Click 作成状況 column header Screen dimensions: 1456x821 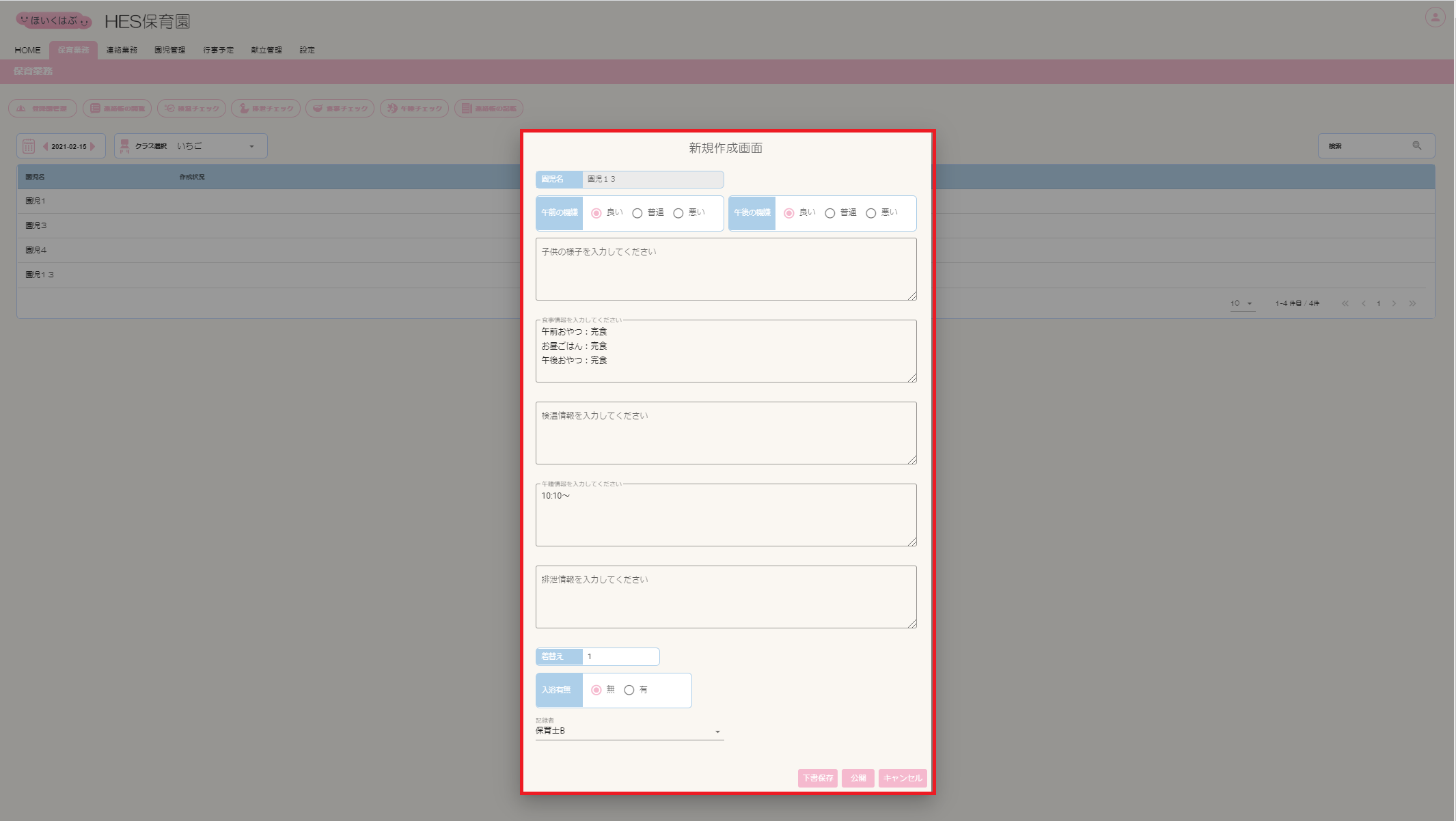pos(192,177)
